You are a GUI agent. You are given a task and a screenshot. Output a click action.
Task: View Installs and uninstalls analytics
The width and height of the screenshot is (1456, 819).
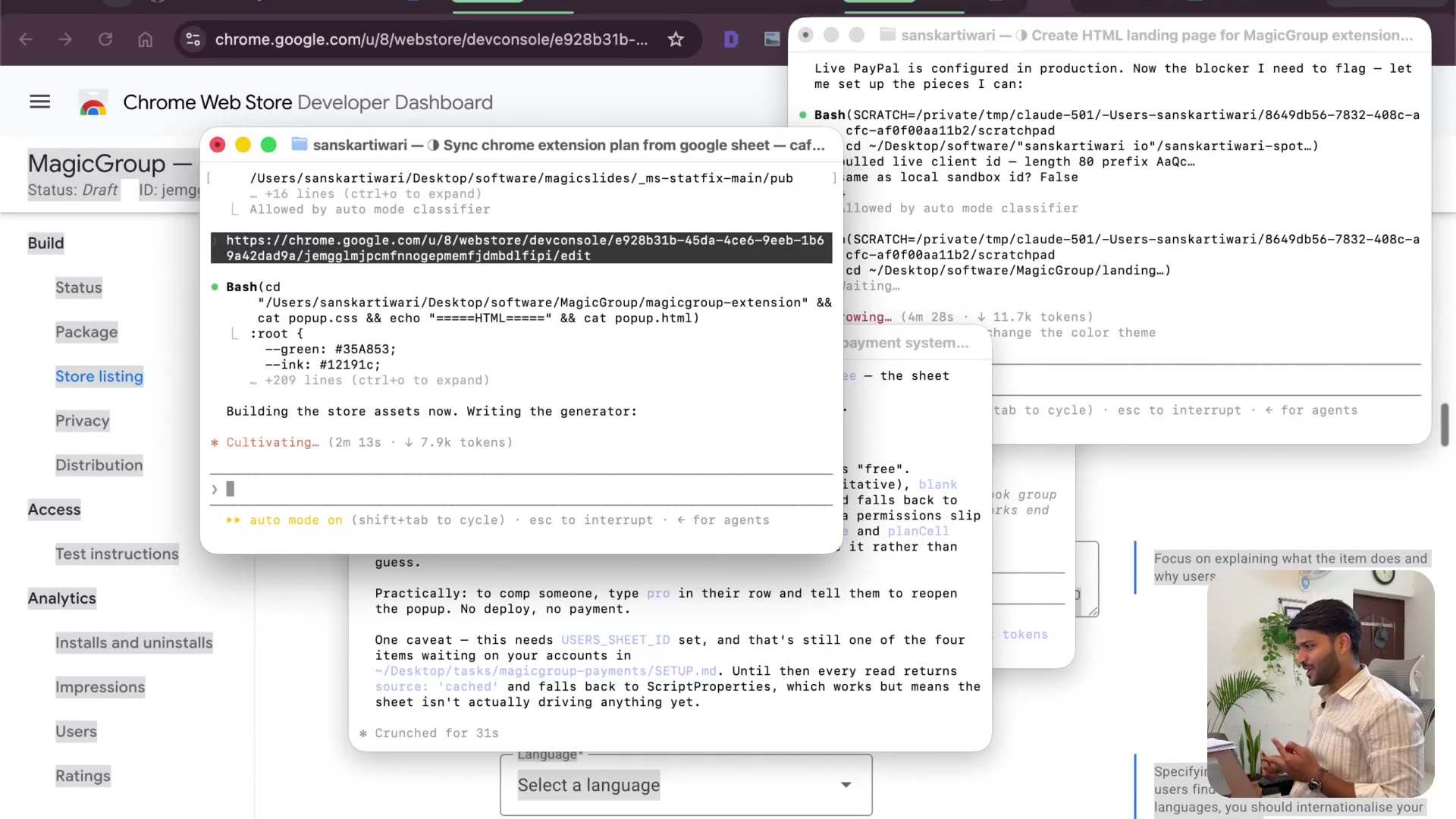(x=134, y=643)
